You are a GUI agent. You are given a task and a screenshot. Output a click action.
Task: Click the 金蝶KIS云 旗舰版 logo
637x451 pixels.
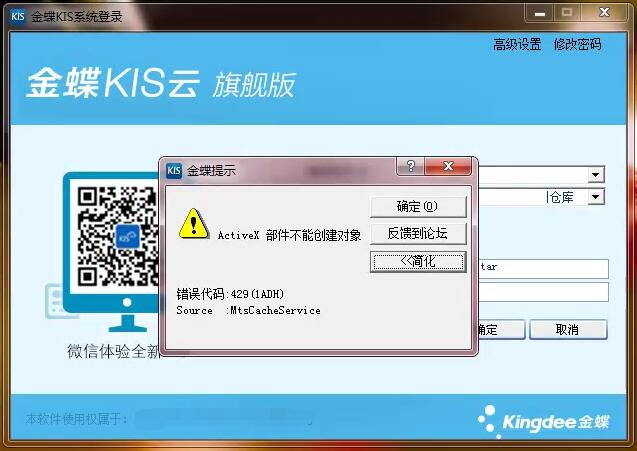point(160,85)
